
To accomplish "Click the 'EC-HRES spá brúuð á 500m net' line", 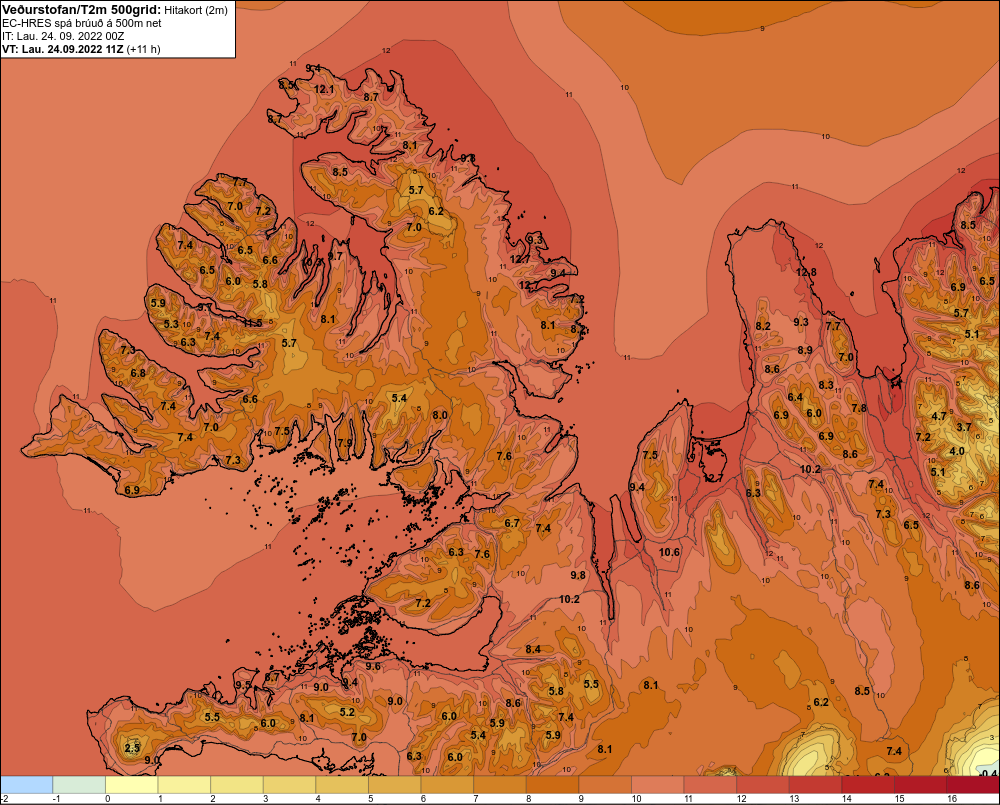I will point(82,23).
